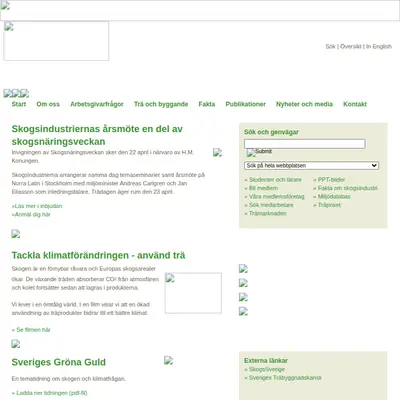Viewport: 400px width, 400px height.
Task: Click the Sök link in the header
Action: click(x=330, y=46)
